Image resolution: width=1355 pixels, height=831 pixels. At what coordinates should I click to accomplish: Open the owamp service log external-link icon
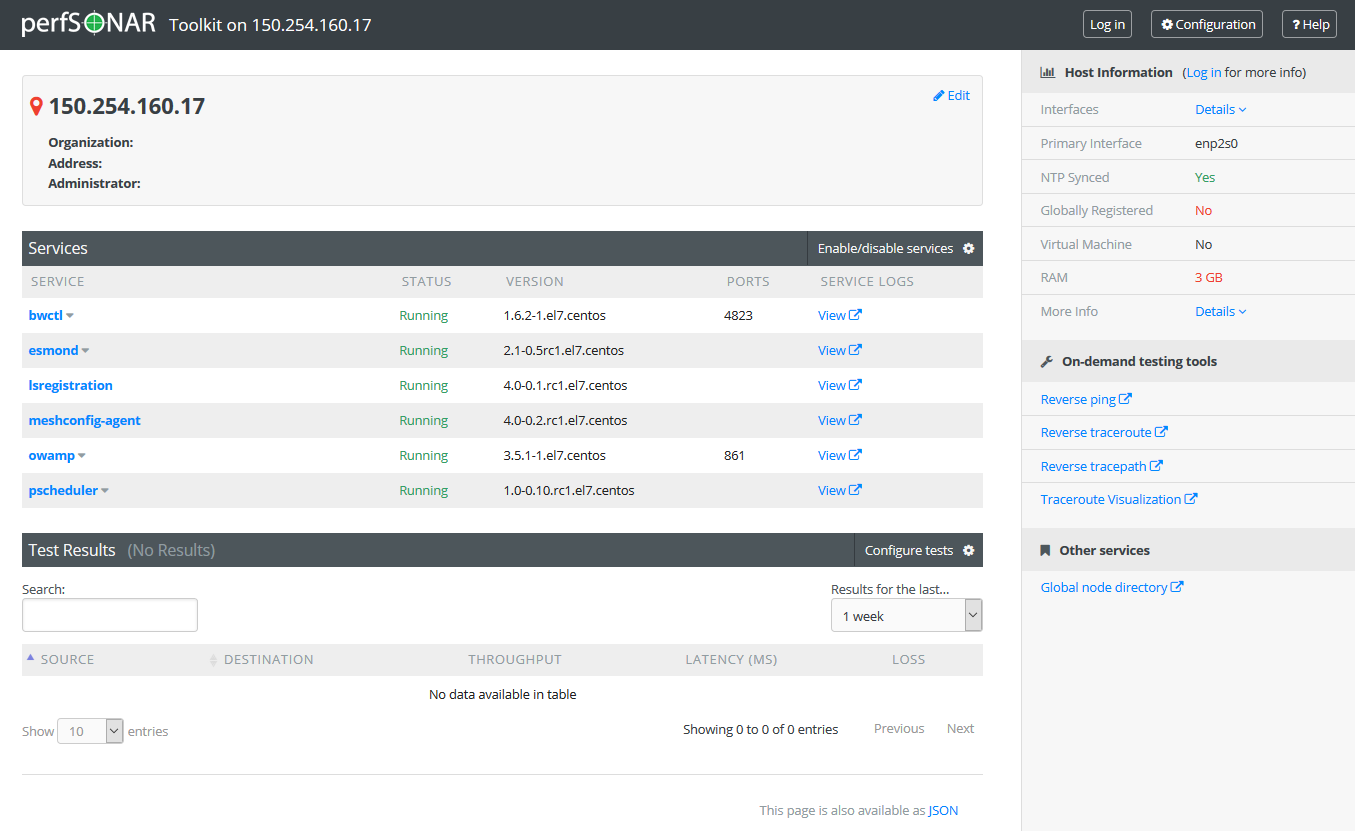click(x=856, y=455)
